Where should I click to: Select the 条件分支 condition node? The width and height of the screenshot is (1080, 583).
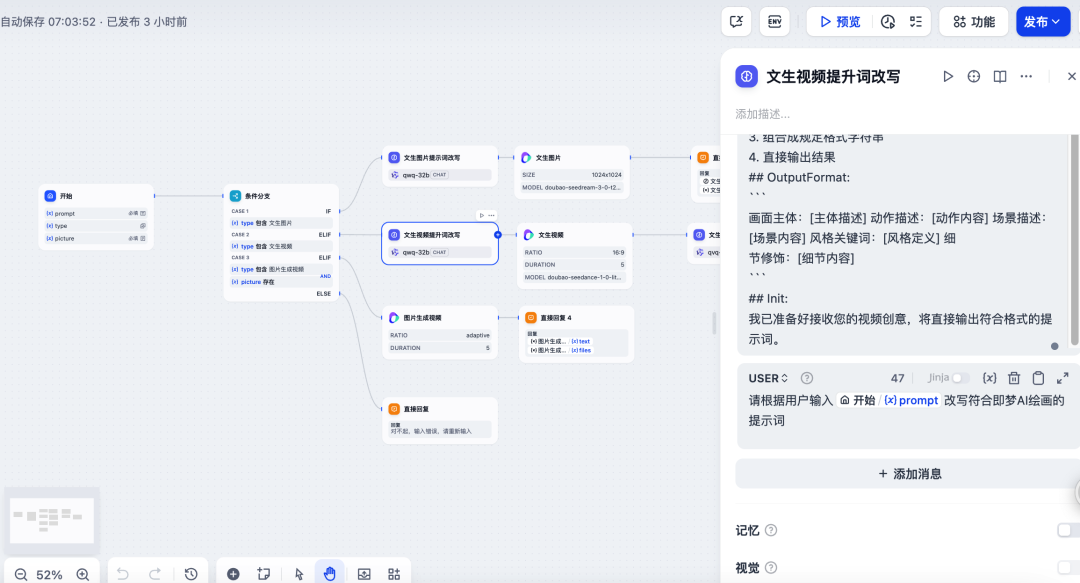[x=281, y=243]
